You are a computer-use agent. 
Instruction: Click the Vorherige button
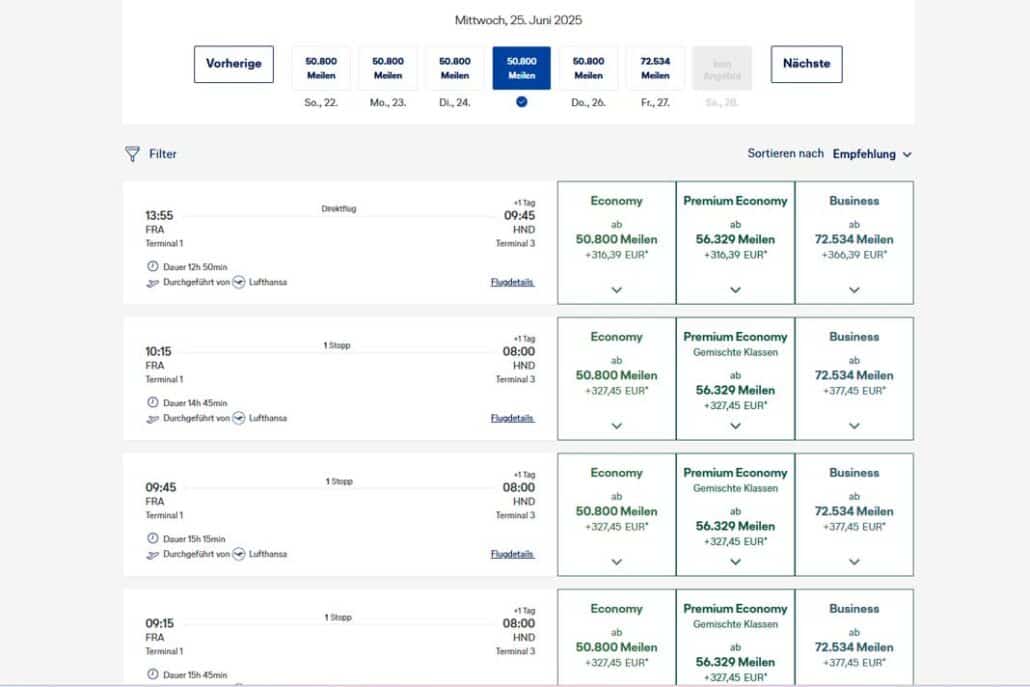233,64
